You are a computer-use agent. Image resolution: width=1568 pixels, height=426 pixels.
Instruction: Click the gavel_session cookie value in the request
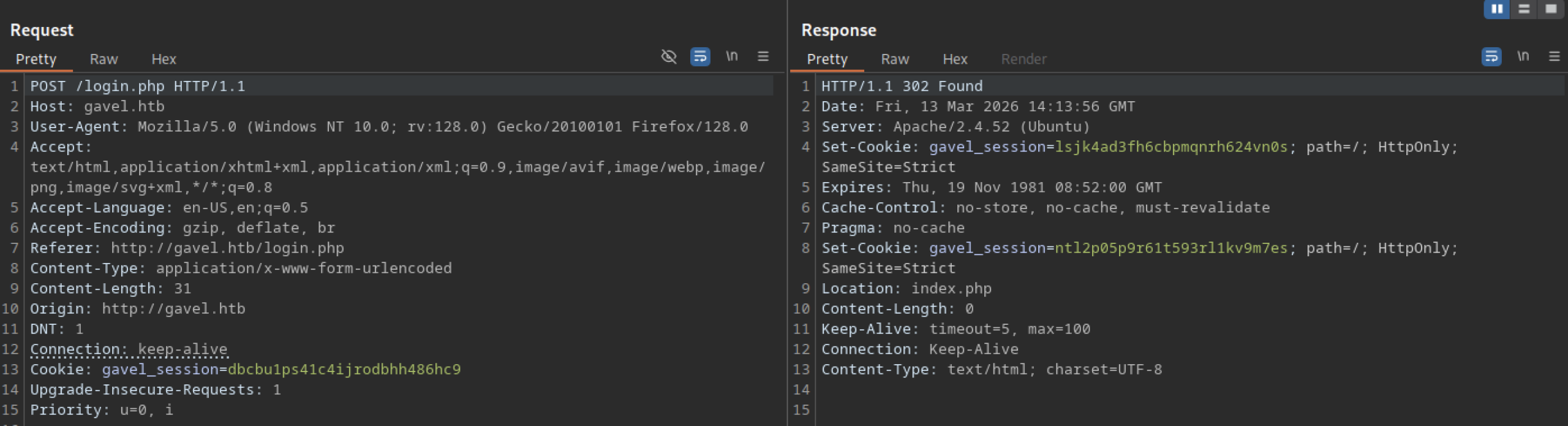pyautogui.click(x=344, y=370)
